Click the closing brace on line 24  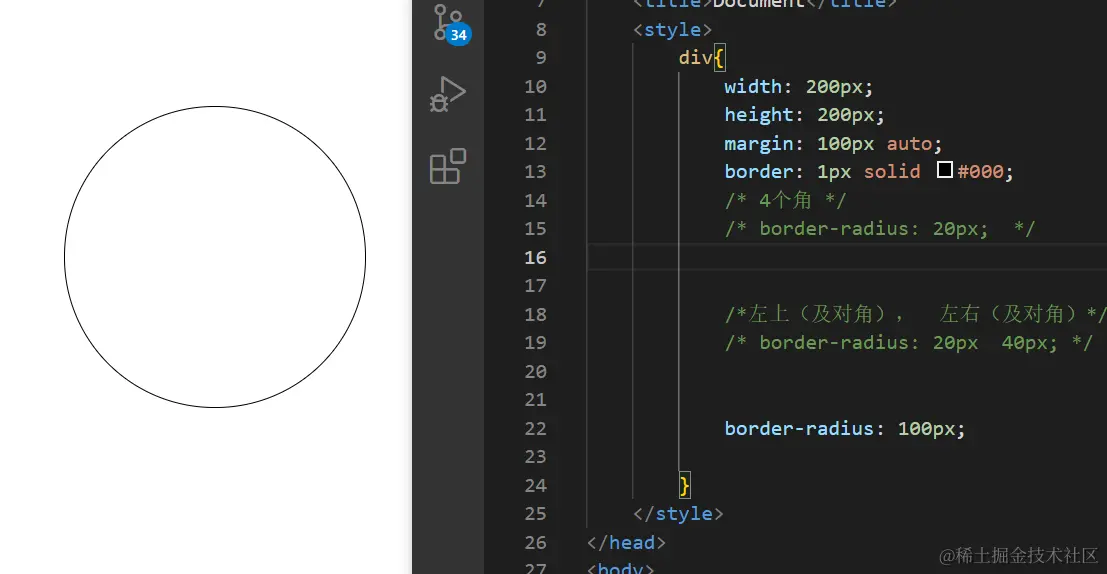click(x=684, y=486)
